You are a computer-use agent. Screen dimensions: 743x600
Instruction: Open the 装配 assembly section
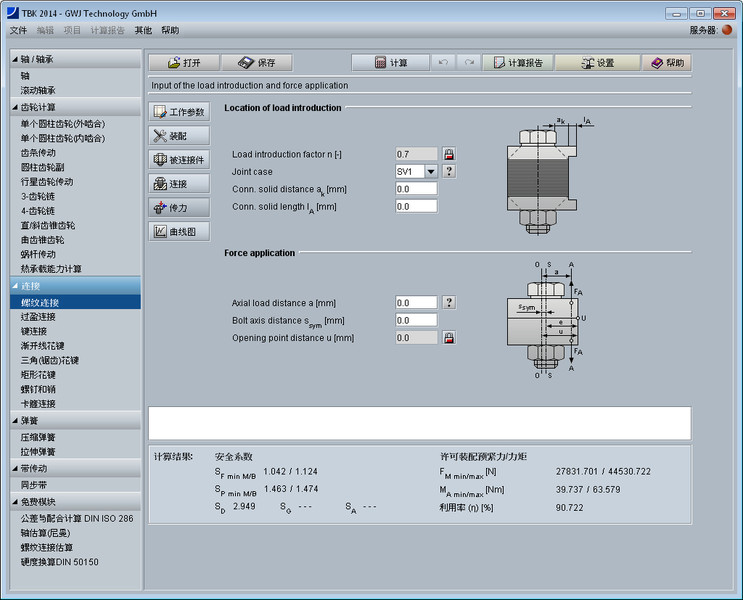(179, 136)
